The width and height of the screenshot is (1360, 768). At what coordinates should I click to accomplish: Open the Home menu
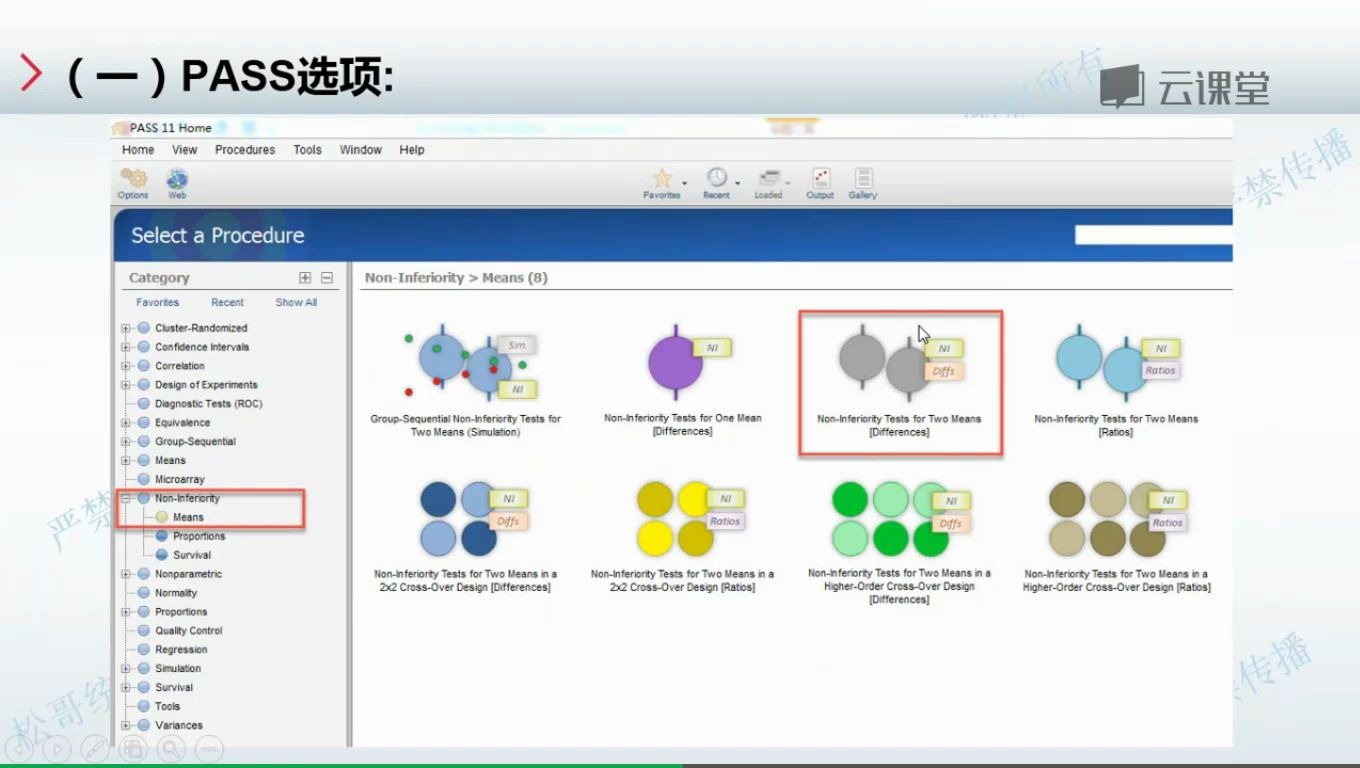point(138,150)
